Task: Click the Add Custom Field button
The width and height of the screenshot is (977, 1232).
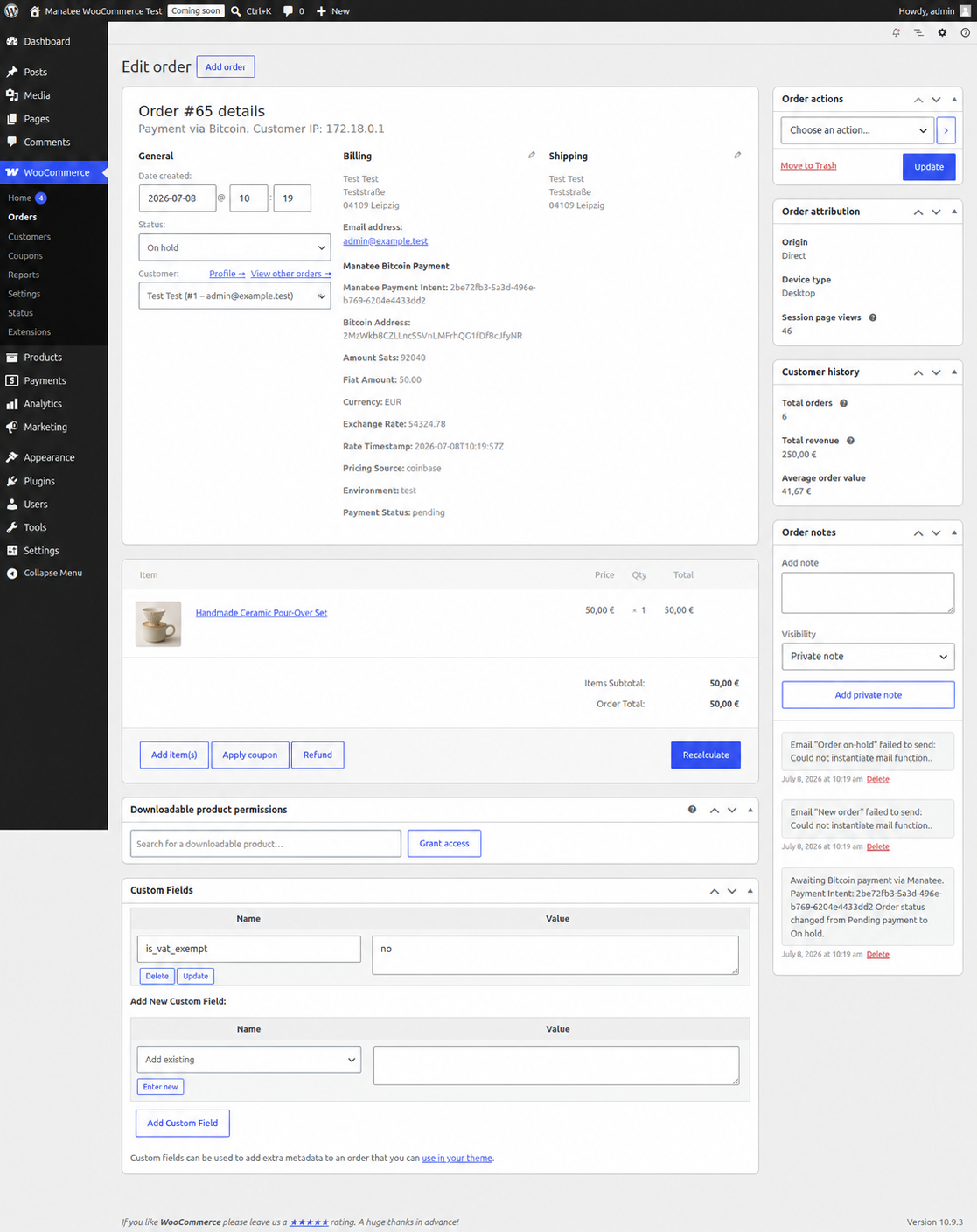Action: 183,1123
